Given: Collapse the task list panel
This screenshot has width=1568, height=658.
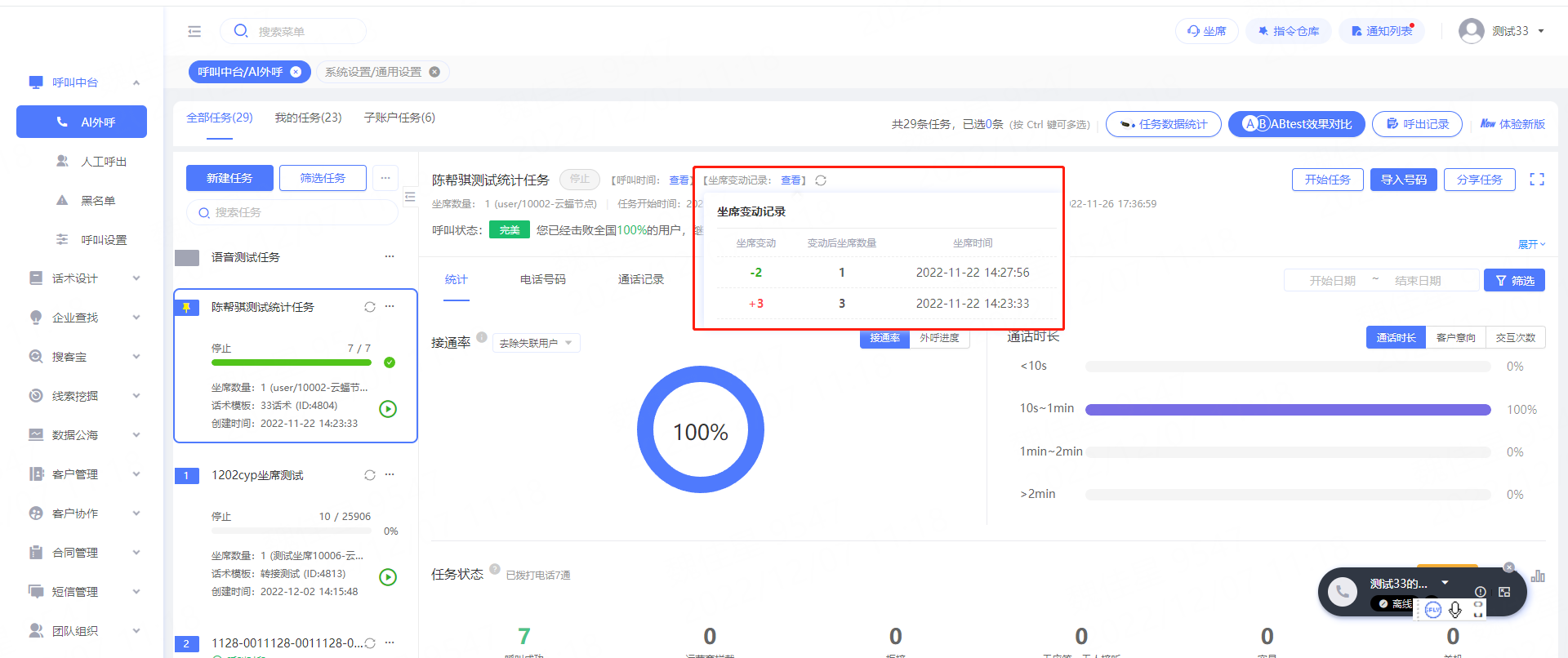Looking at the screenshot, I should tap(410, 197).
